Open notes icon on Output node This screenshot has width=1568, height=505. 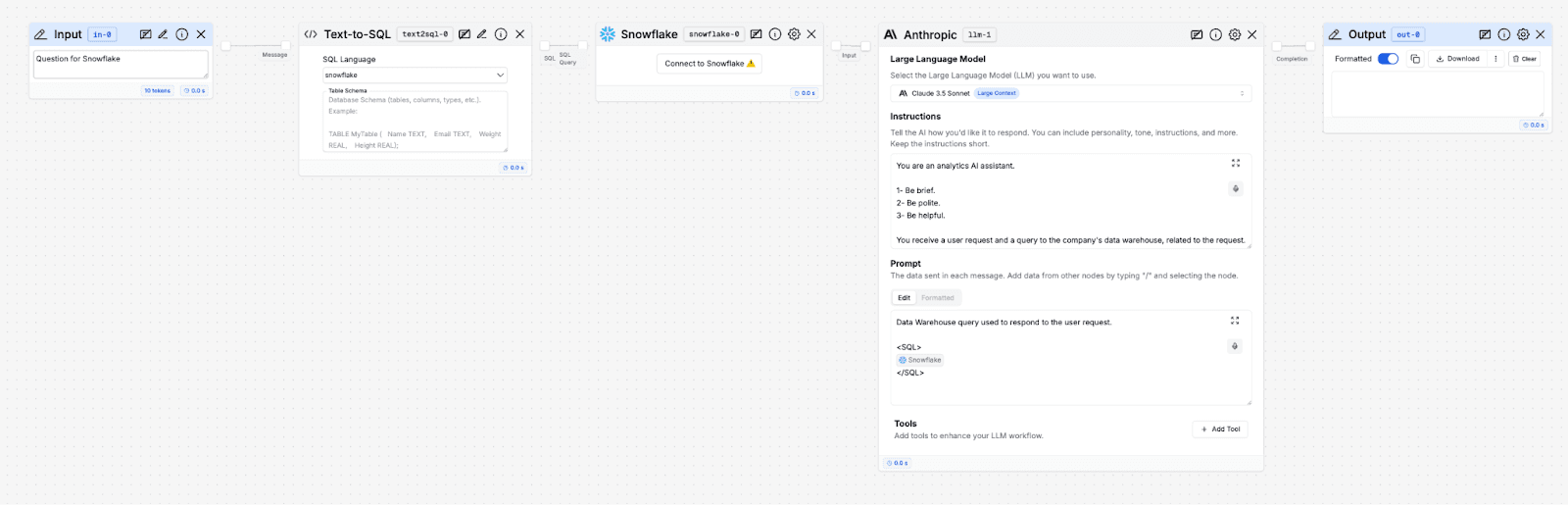coord(1485,34)
